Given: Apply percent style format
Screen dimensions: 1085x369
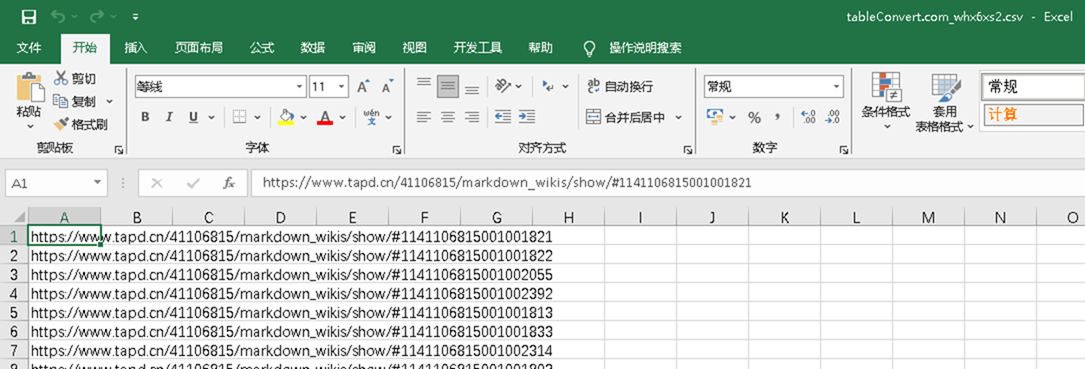Looking at the screenshot, I should tap(754, 117).
